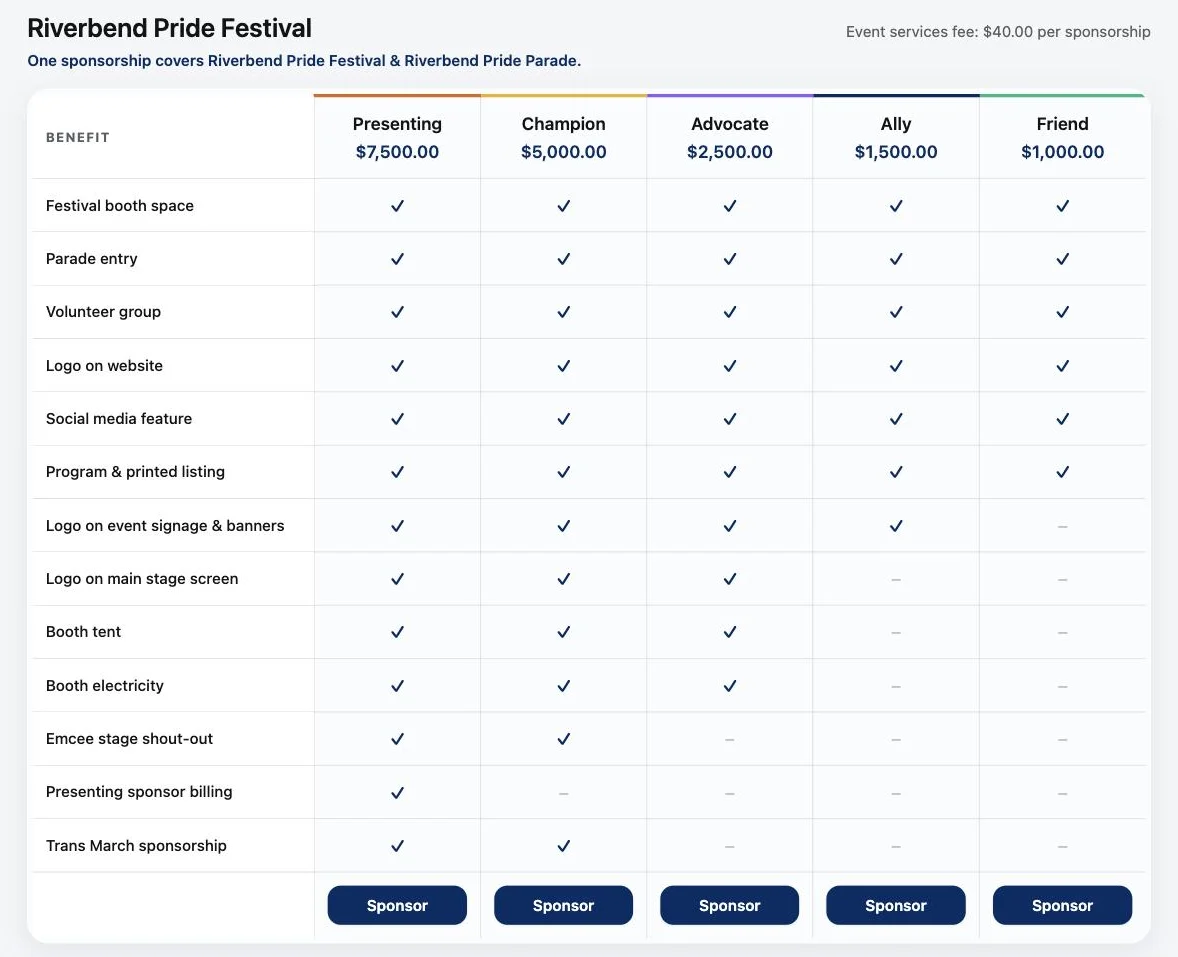The width and height of the screenshot is (1178, 957).
Task: Click Ally checkmark for event signage & banners
Action: point(896,526)
